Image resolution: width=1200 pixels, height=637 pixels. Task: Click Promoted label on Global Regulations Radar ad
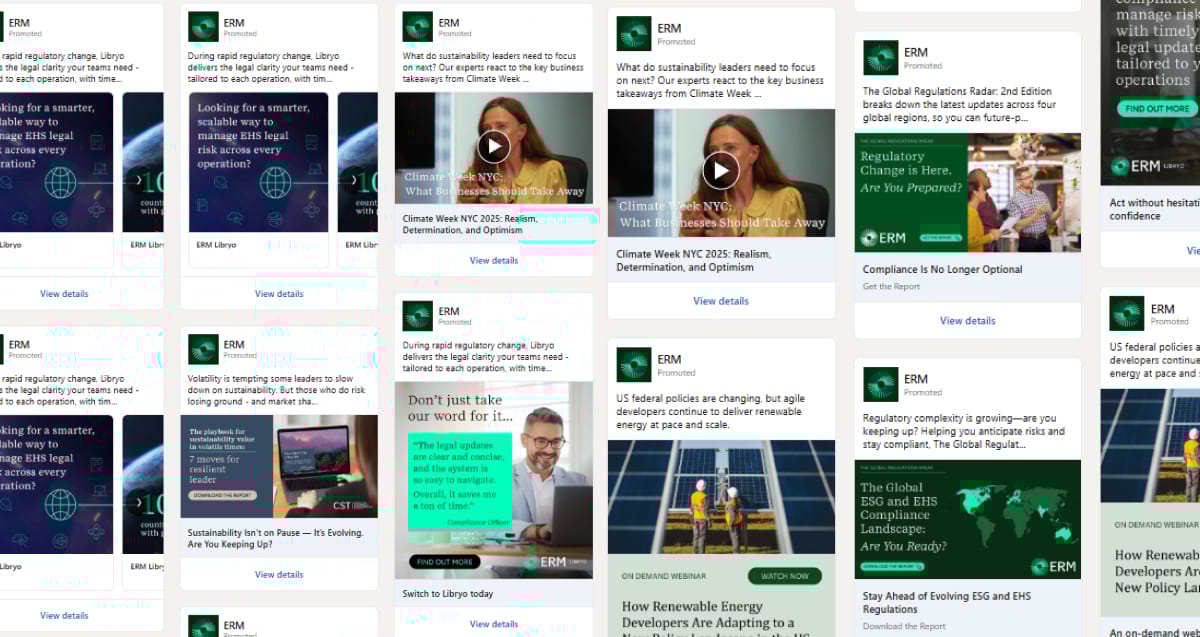coord(923,66)
